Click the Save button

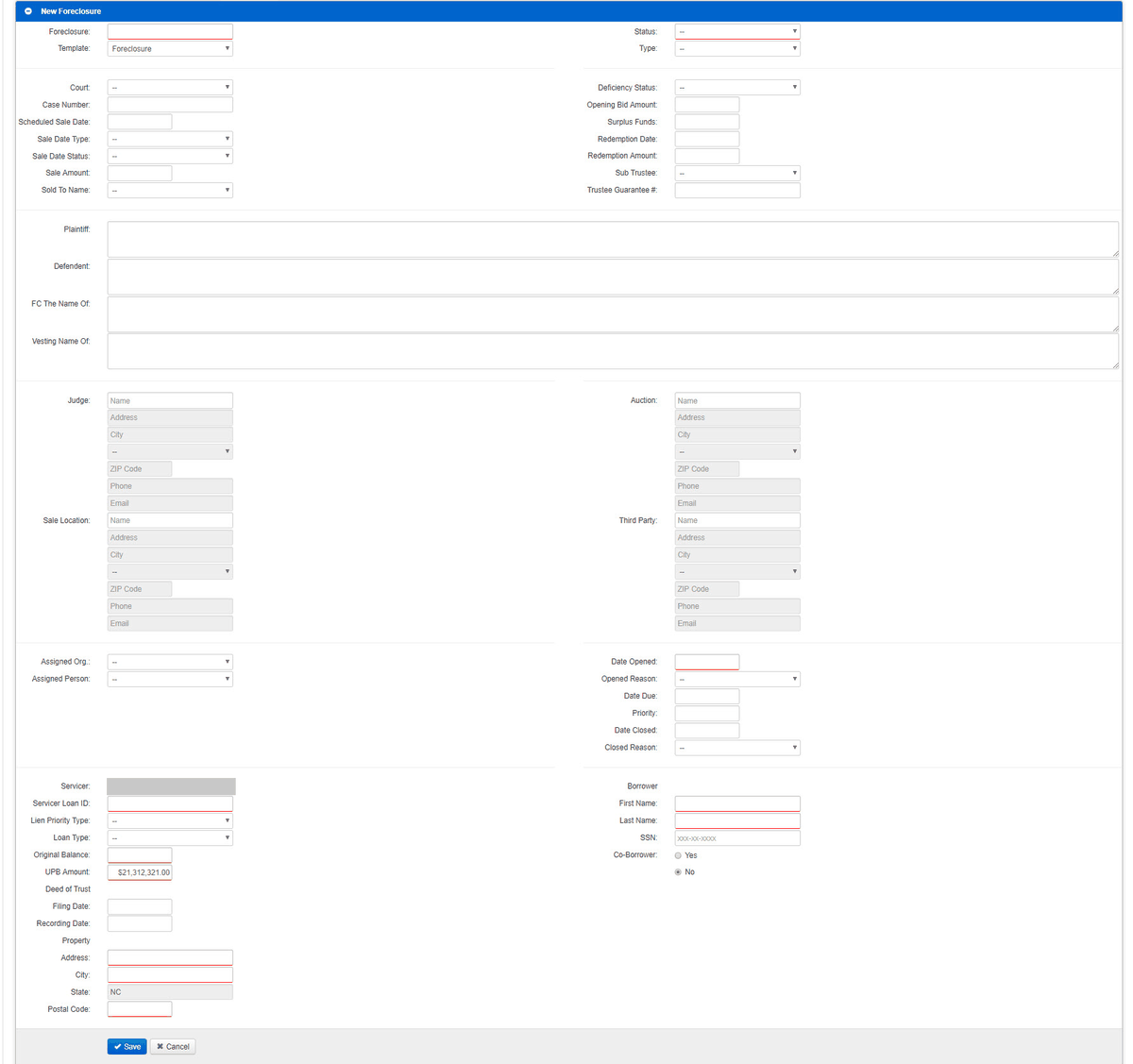[x=127, y=1046]
